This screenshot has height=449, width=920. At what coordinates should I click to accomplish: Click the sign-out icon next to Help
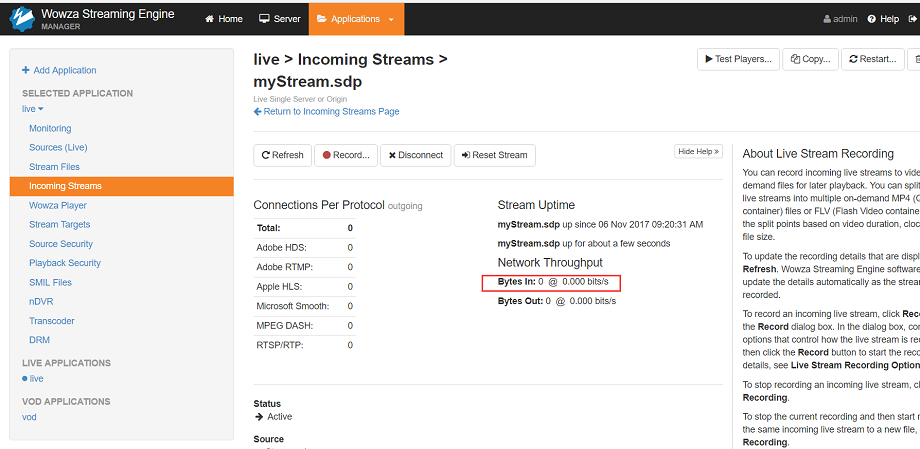point(913,19)
